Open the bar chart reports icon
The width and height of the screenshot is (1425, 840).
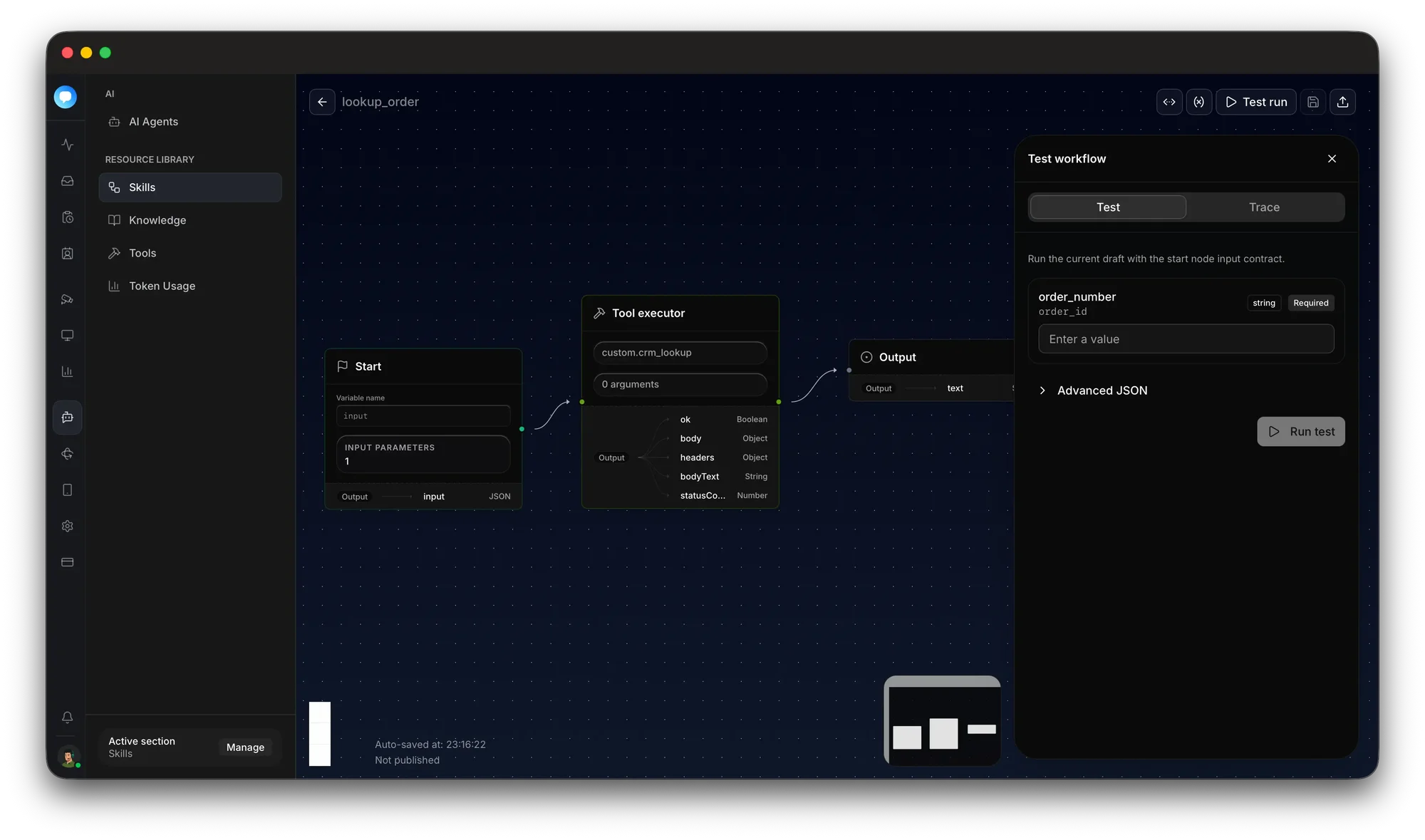coord(68,371)
